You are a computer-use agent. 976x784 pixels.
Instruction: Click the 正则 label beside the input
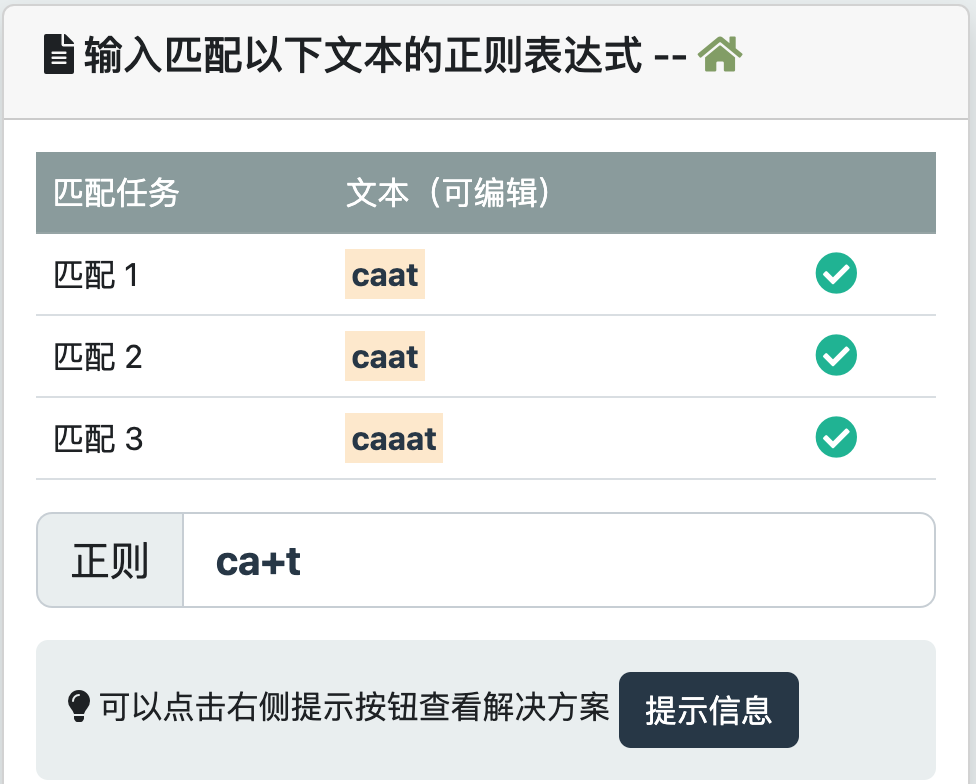pos(110,561)
